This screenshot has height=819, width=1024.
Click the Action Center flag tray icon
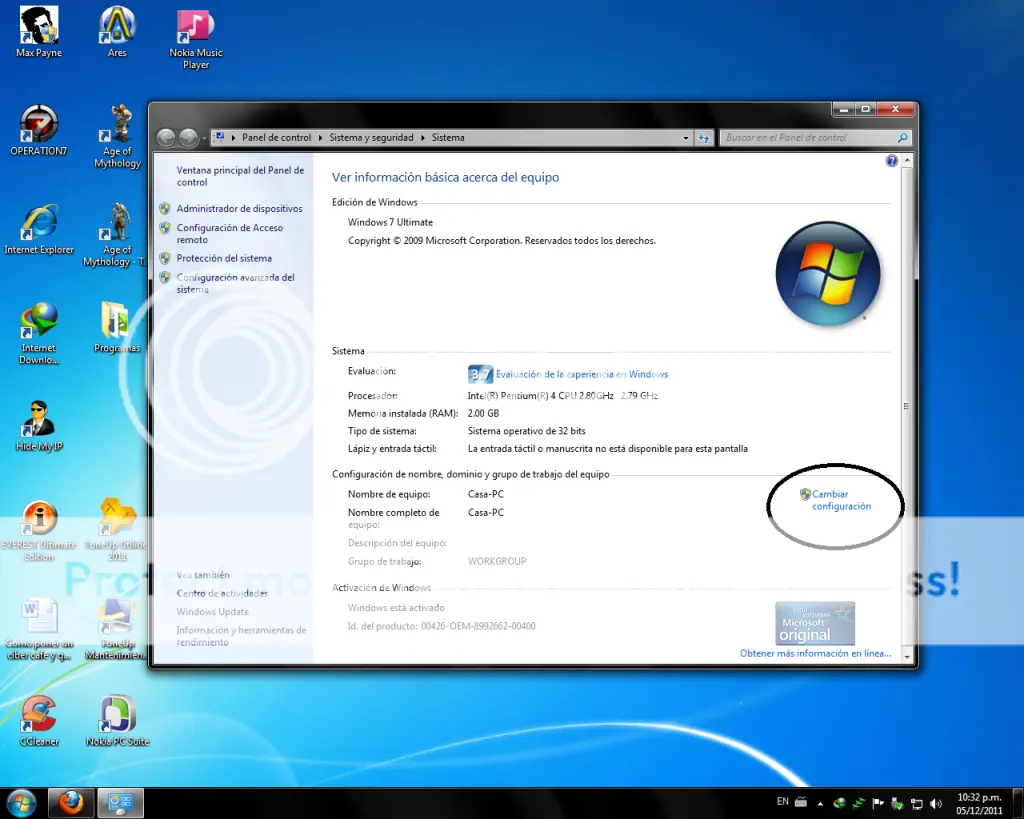[x=878, y=803]
